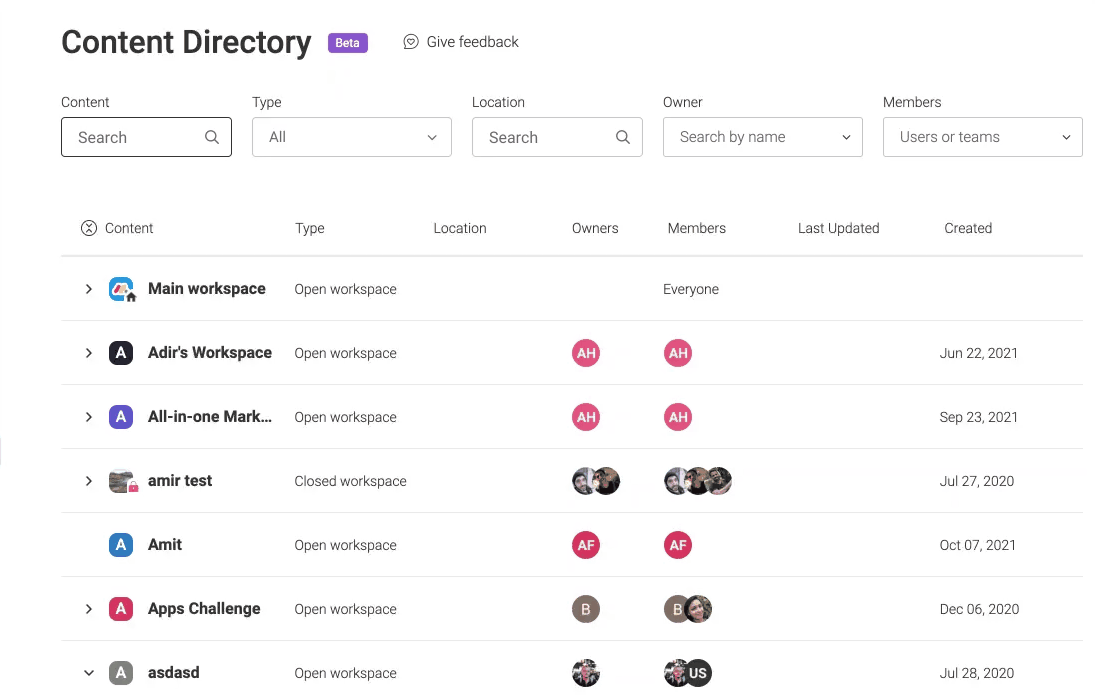The height and width of the screenshot is (696, 1095).
Task: Open the Main workspace name
Action: [x=207, y=289]
